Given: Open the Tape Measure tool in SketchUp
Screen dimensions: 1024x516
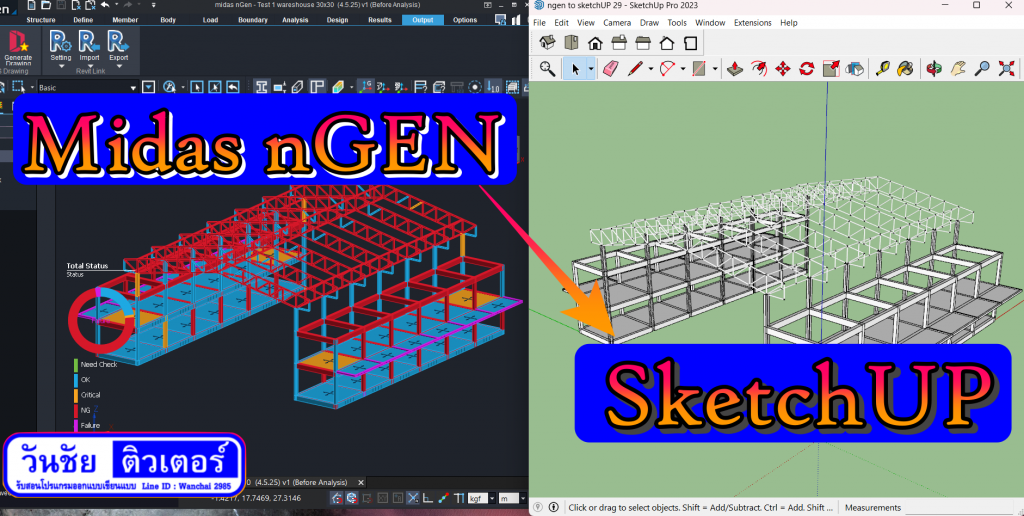Looking at the screenshot, I should coord(882,68).
